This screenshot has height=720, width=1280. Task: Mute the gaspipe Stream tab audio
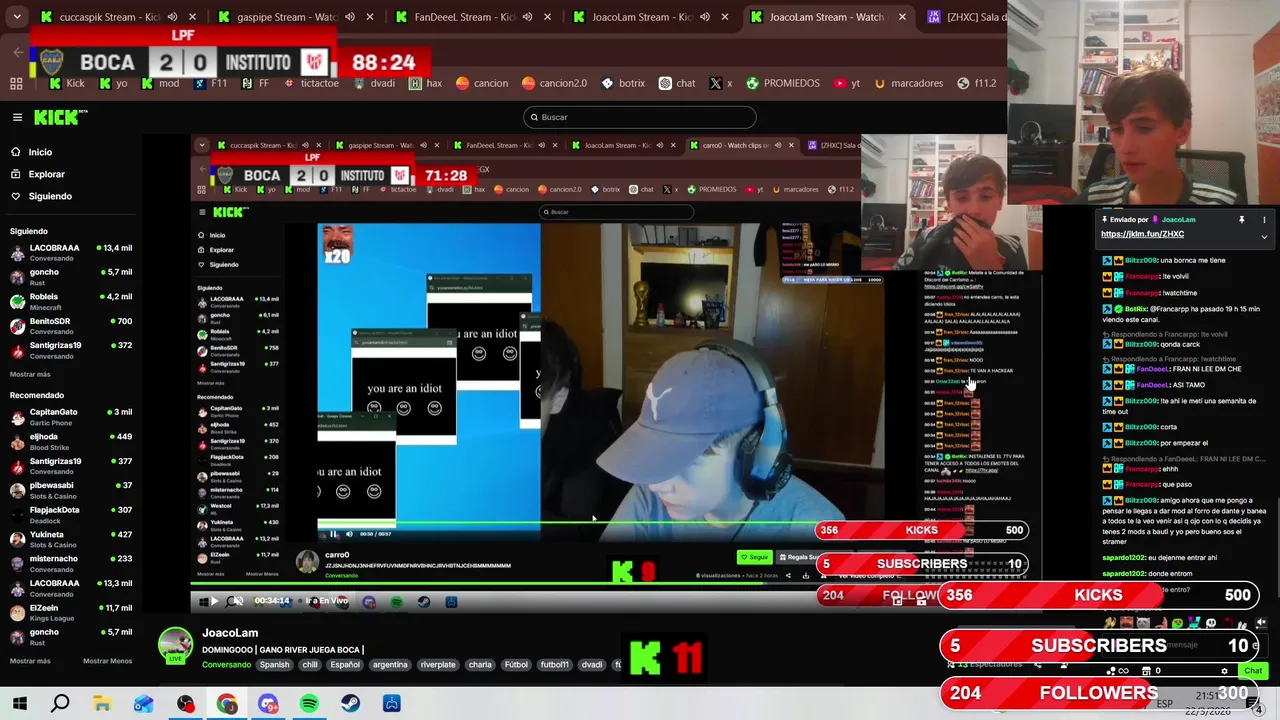pyautogui.click(x=350, y=17)
